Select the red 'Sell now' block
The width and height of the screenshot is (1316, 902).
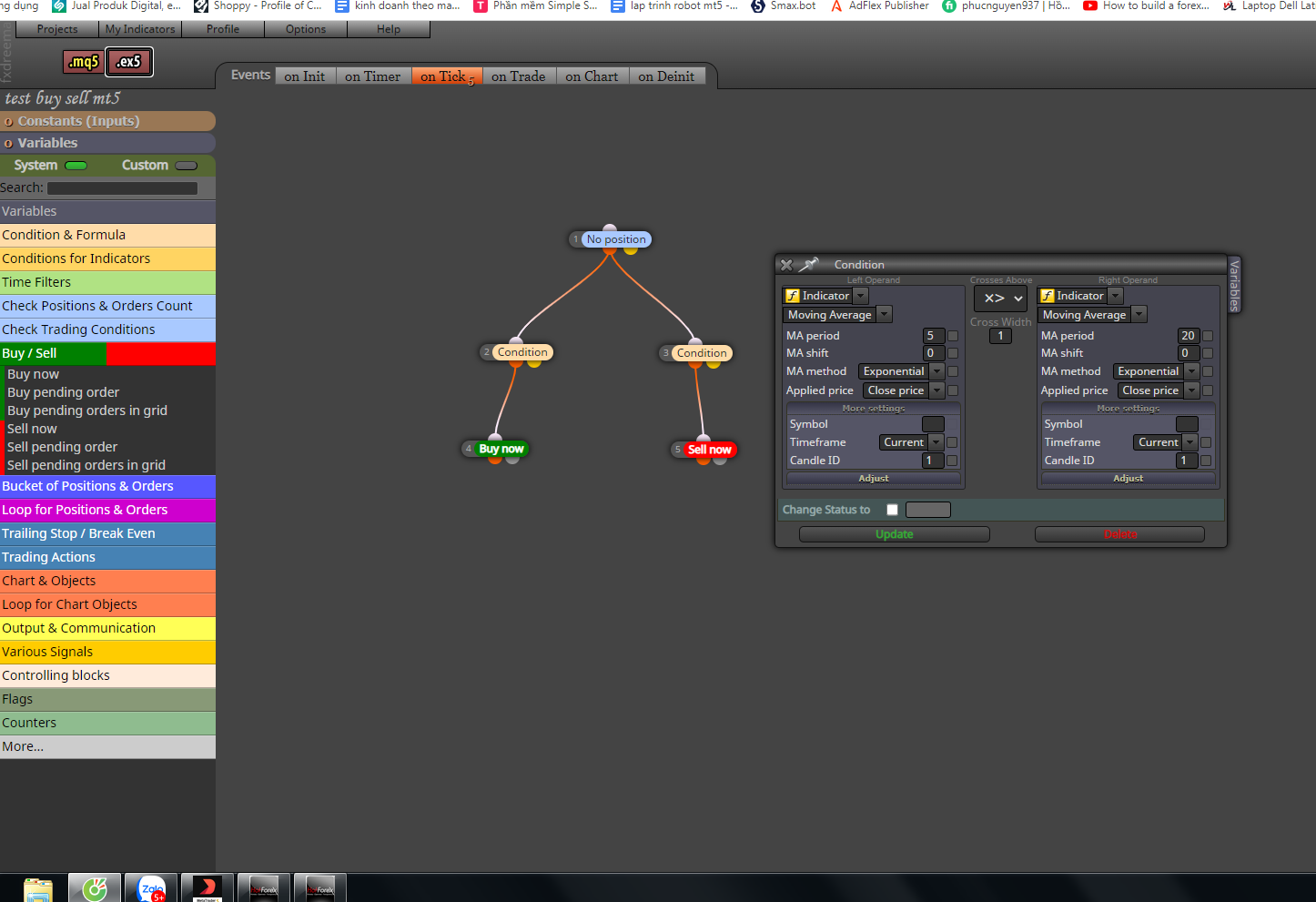click(x=709, y=450)
